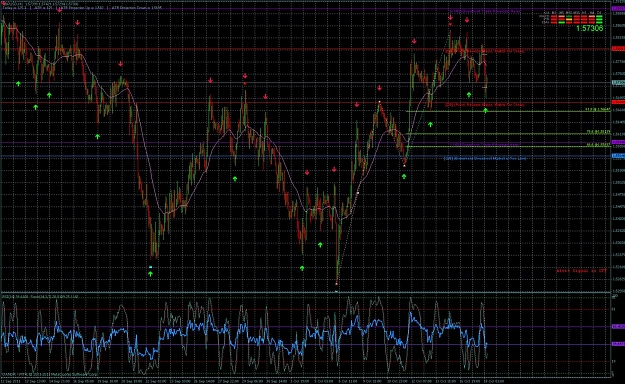This screenshot has width=625, height=384.
Task: Select the blue horizontal line's label text
Action: pos(485,158)
